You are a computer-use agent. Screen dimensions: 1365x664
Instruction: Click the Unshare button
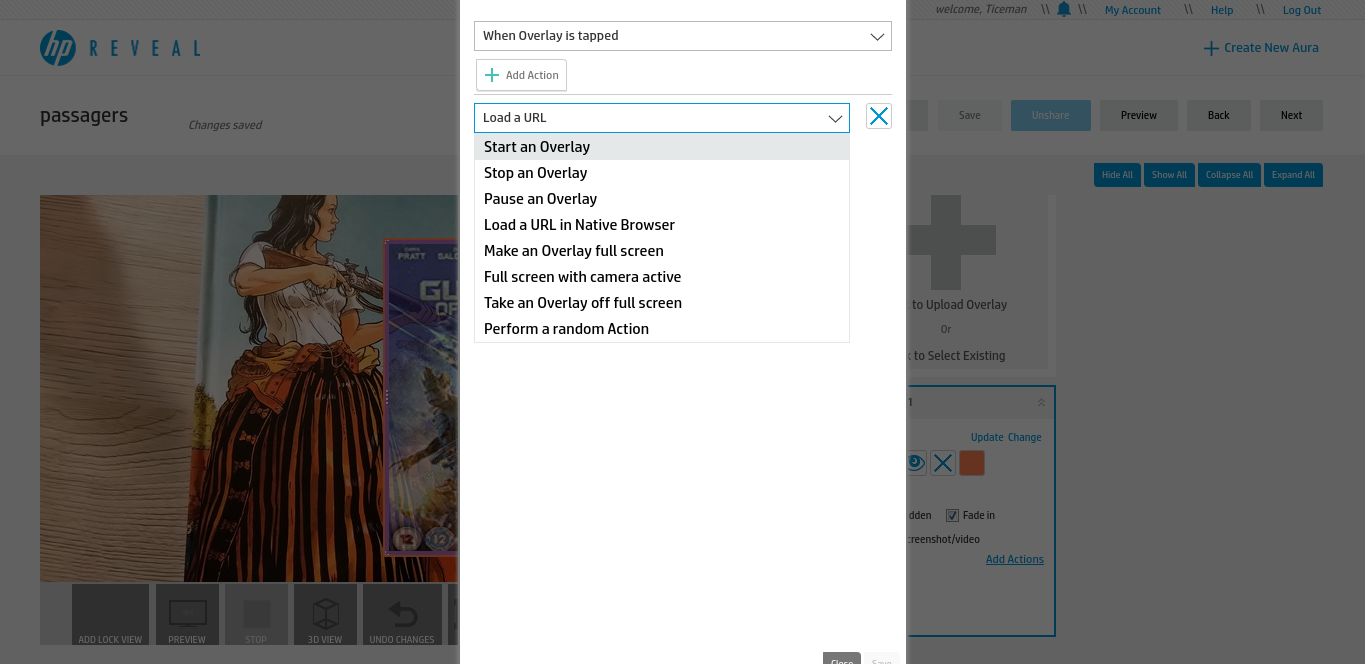point(1050,115)
